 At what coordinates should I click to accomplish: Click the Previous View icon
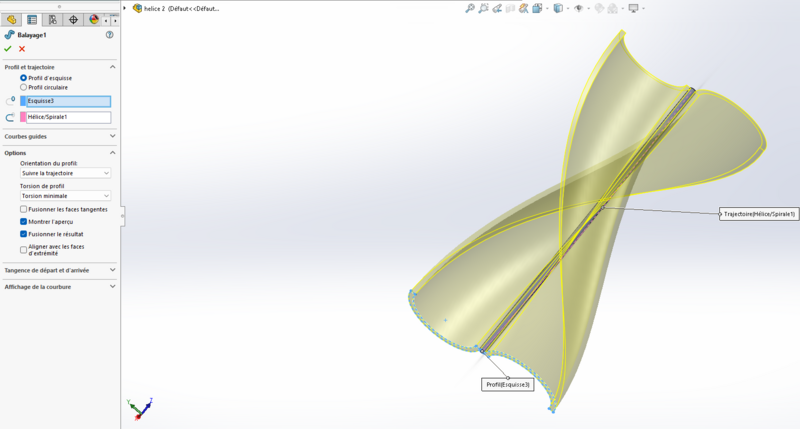tap(497, 8)
